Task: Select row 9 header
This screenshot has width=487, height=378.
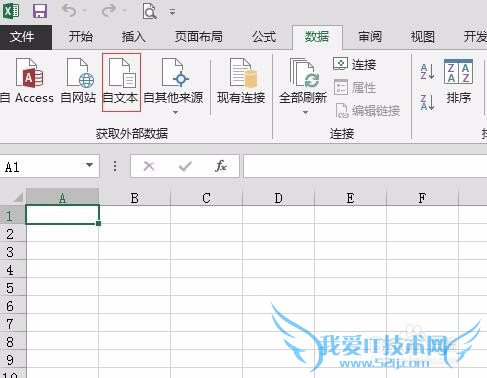Action: pyautogui.click(x=13, y=359)
